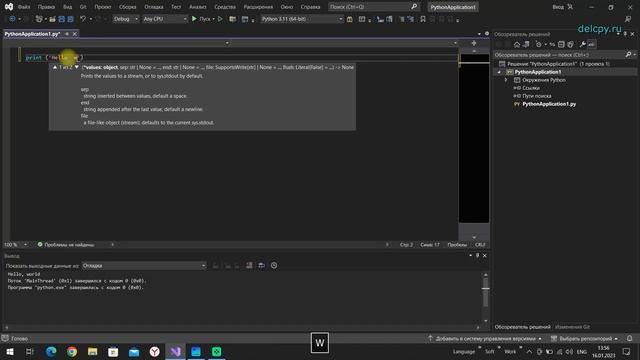Save current file with the single floppy icon

tap(62, 19)
